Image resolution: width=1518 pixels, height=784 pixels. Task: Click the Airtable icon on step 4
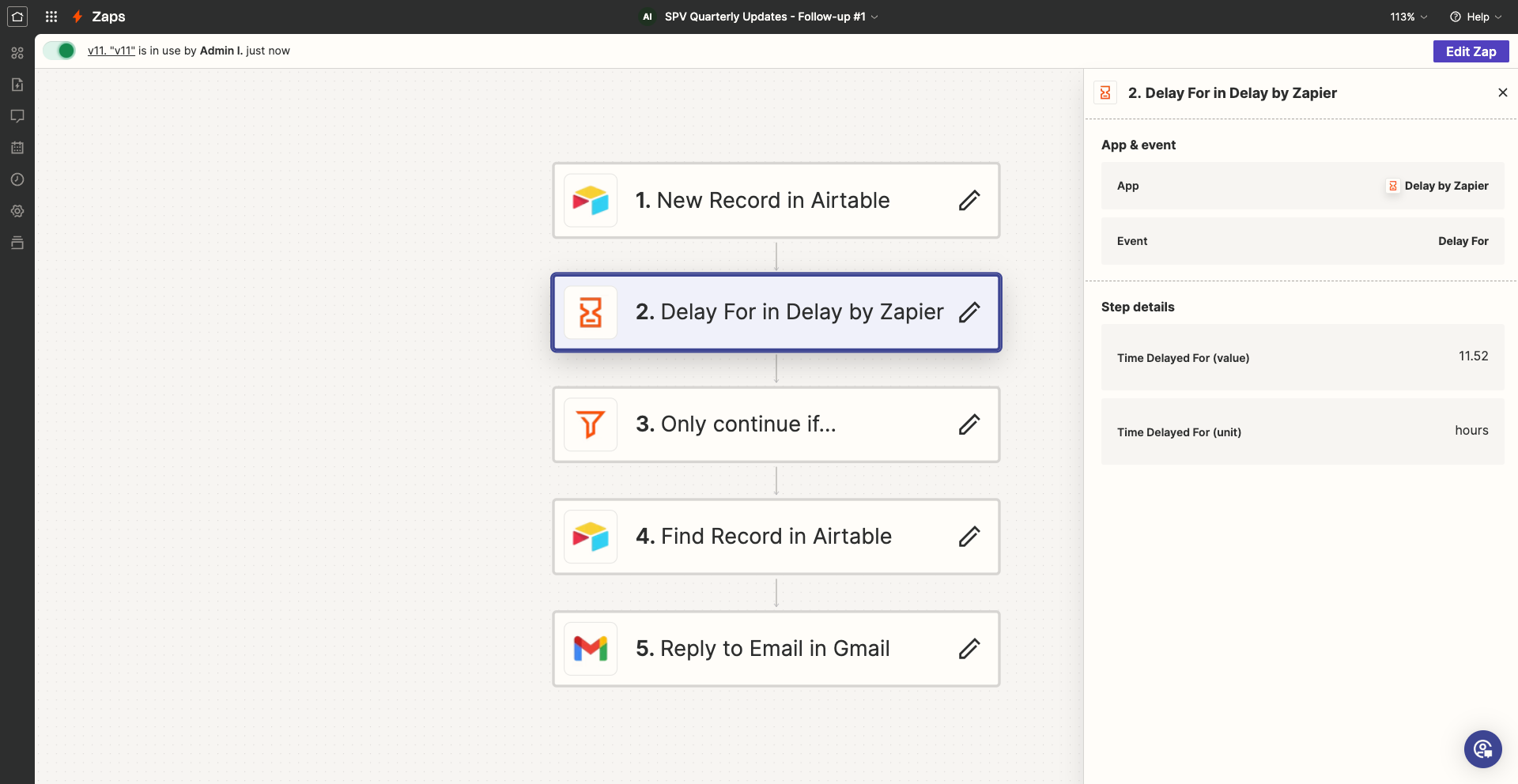(x=591, y=537)
